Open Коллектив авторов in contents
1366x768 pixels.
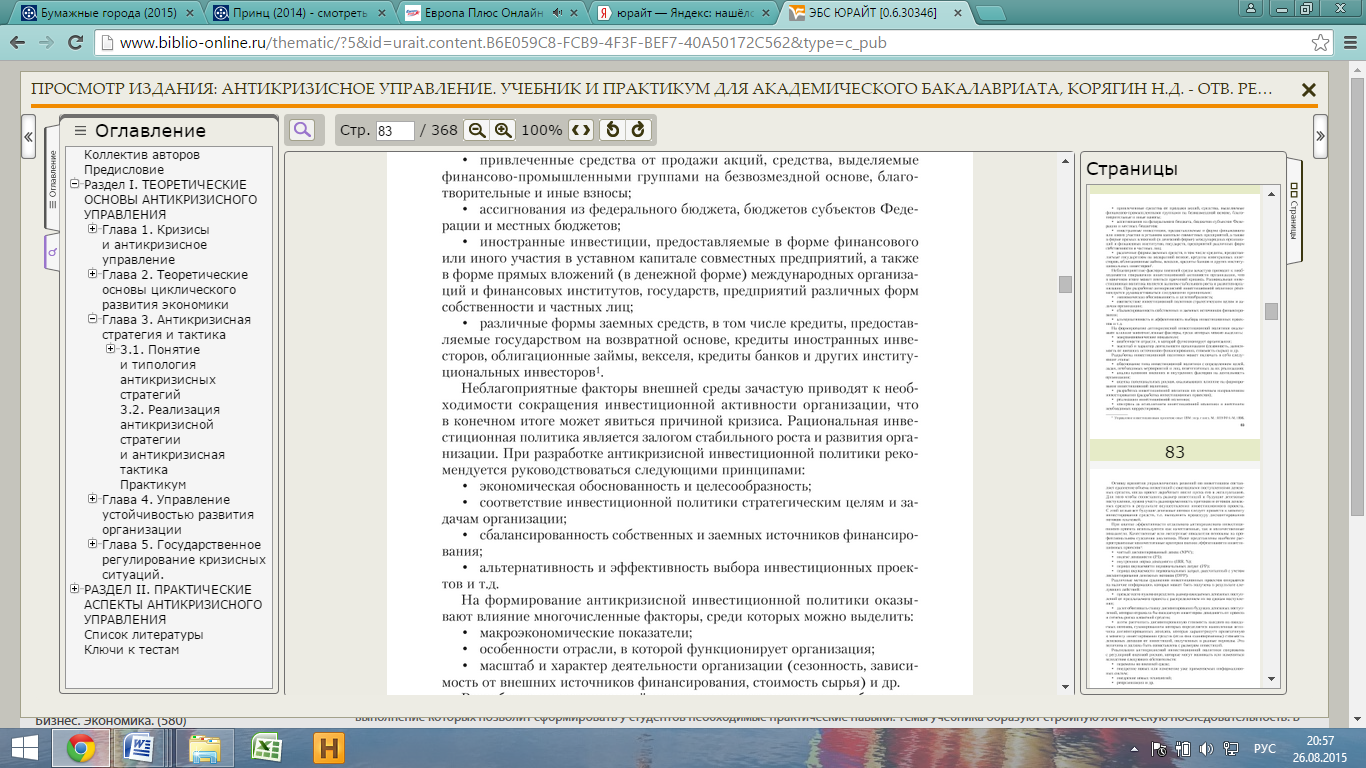pyautogui.click(x=142, y=155)
